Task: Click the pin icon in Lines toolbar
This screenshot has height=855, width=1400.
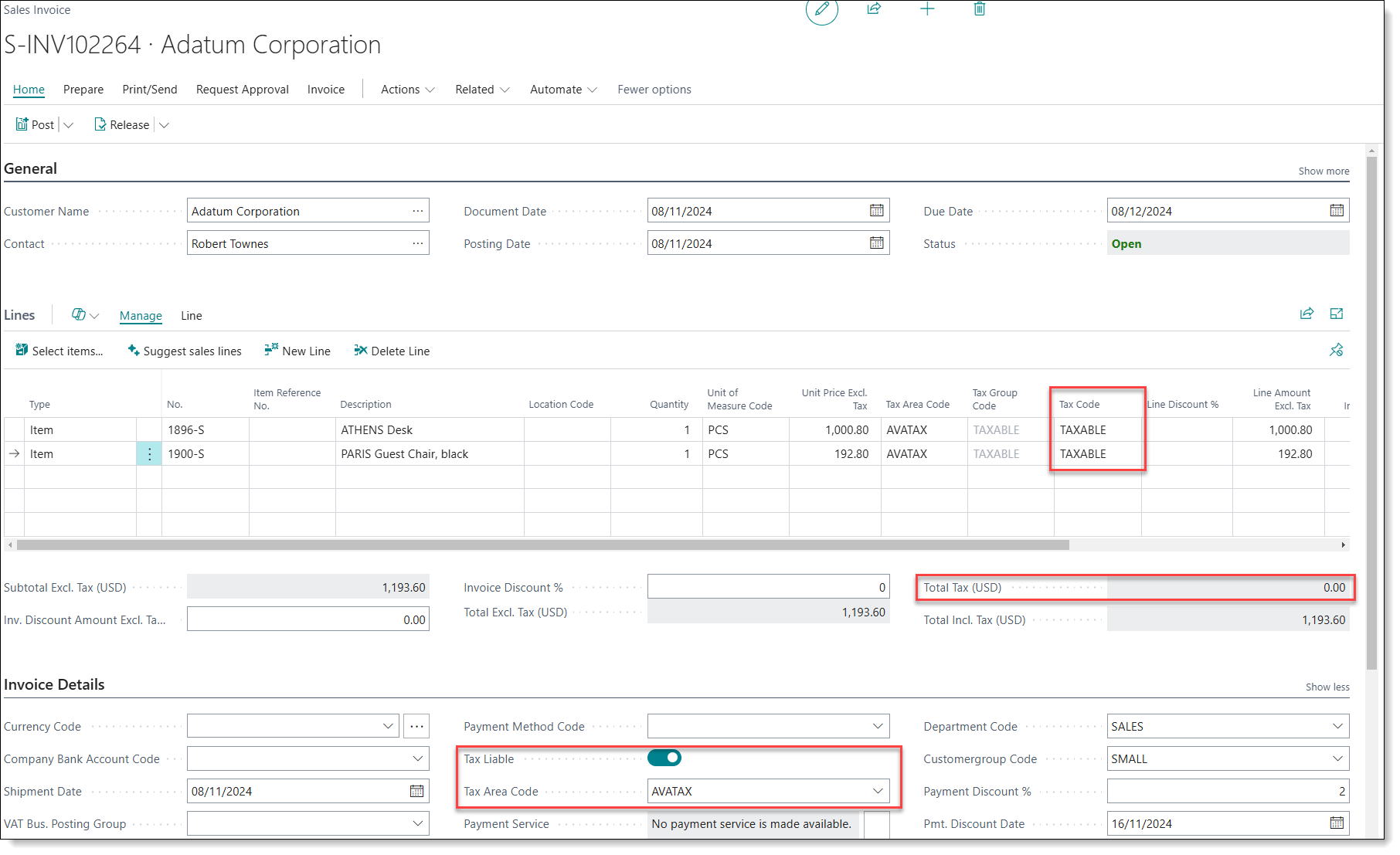Action: click(x=1336, y=351)
